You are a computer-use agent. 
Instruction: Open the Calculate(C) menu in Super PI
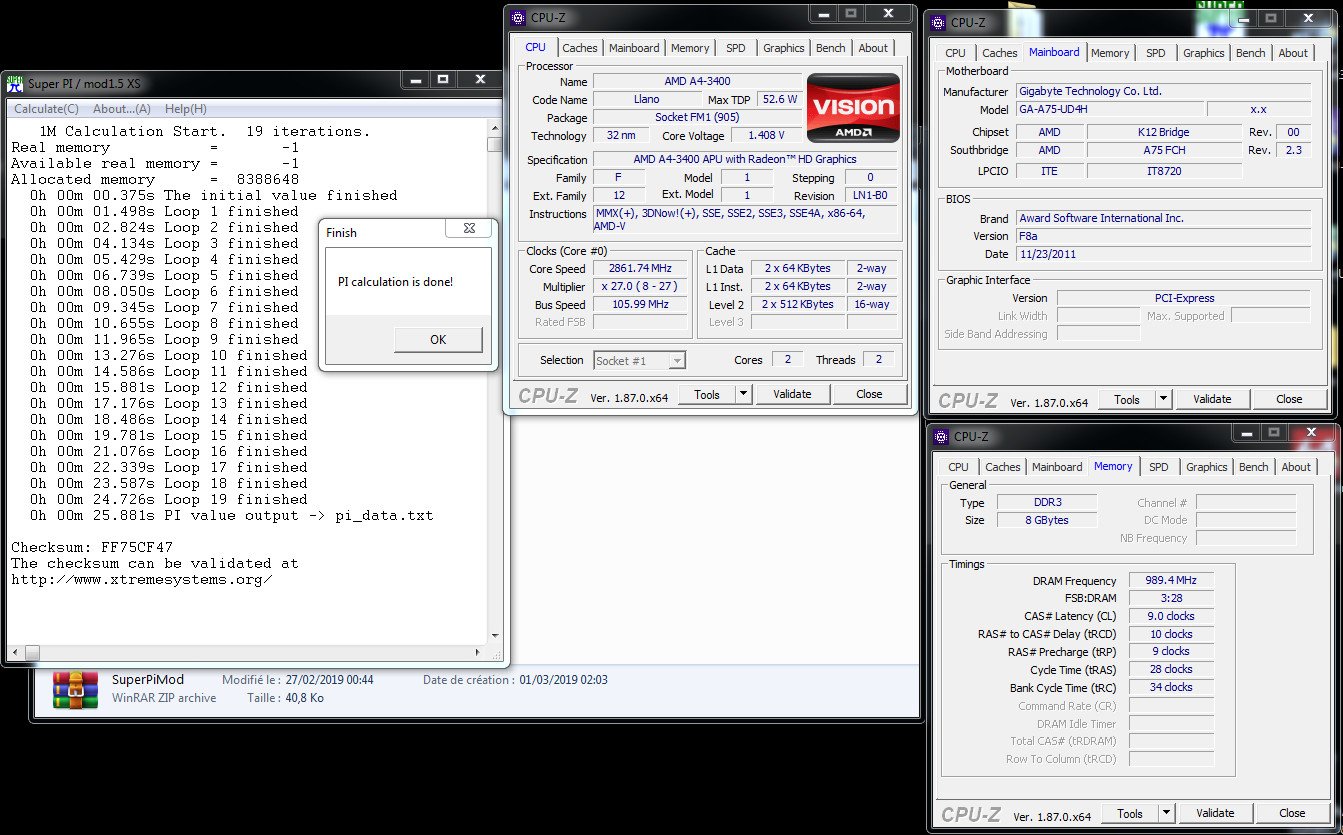(46, 109)
